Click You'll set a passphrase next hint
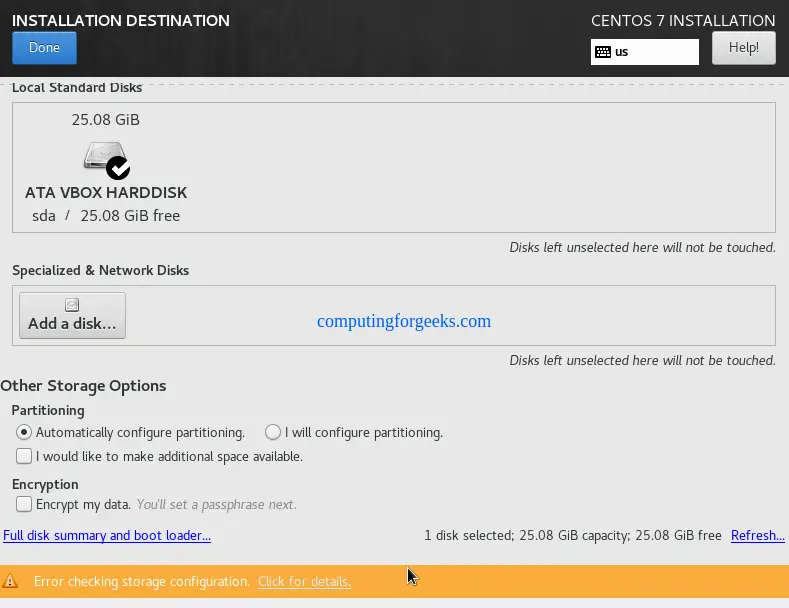This screenshot has height=608, width=789. click(x=216, y=504)
